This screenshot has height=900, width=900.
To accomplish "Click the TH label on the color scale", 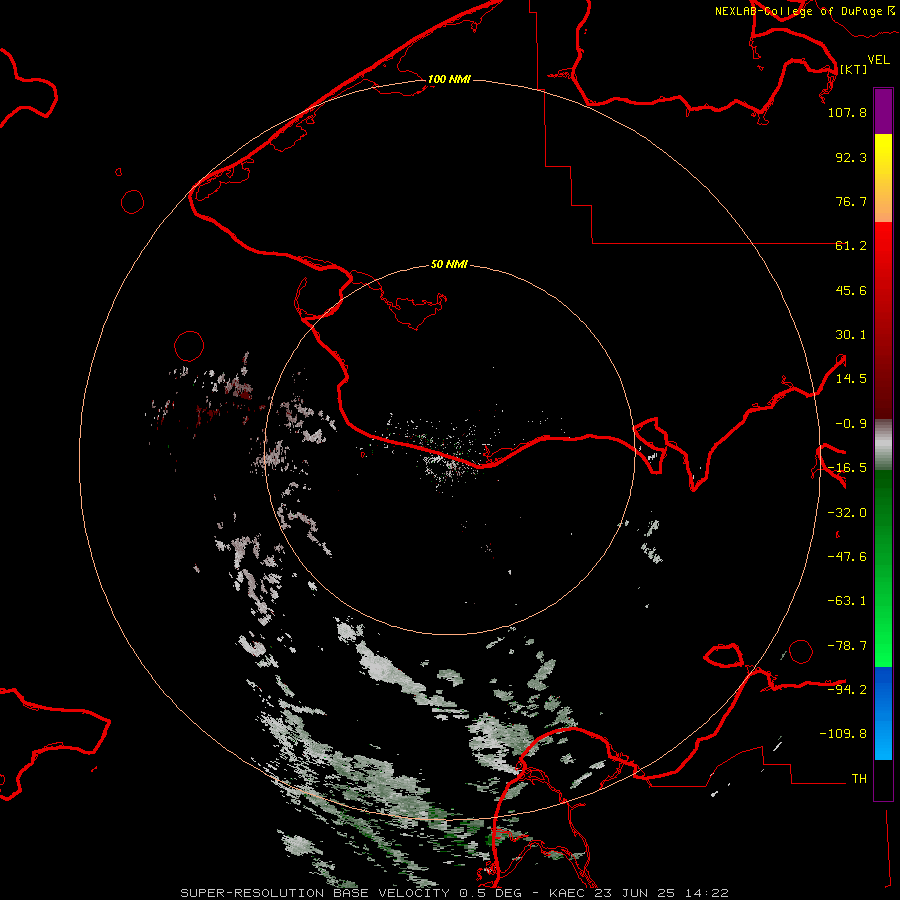I will click(859, 779).
